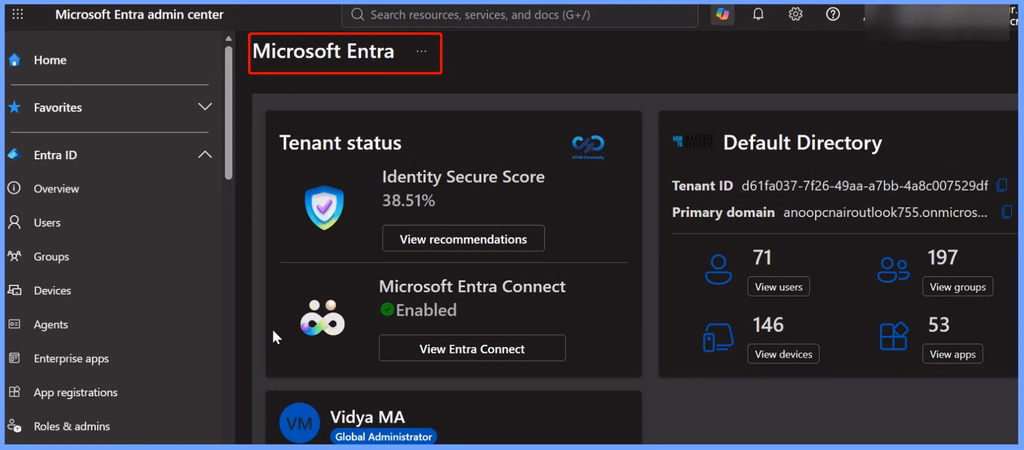The image size is (1024, 450).
Task: Copy the Tenant ID value
Action: point(1001,185)
